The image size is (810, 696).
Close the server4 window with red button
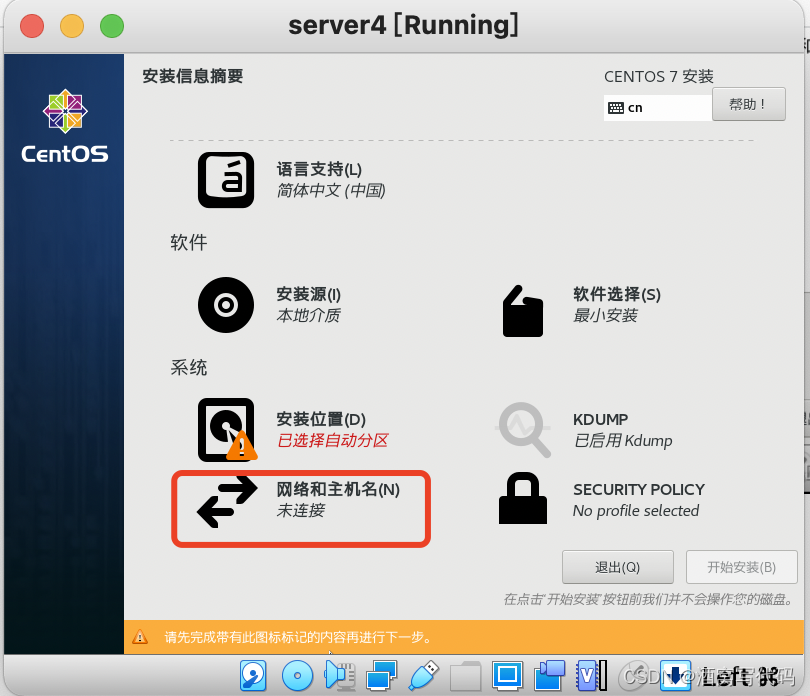[32, 26]
